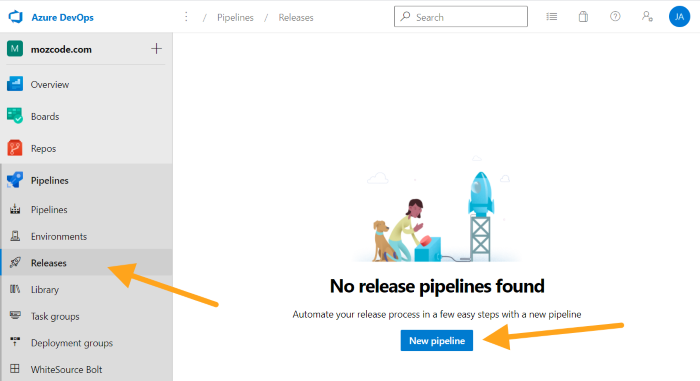The image size is (700, 381).
Task: Click the blue Pipelines rocket hub icon
Action: pos(15,180)
